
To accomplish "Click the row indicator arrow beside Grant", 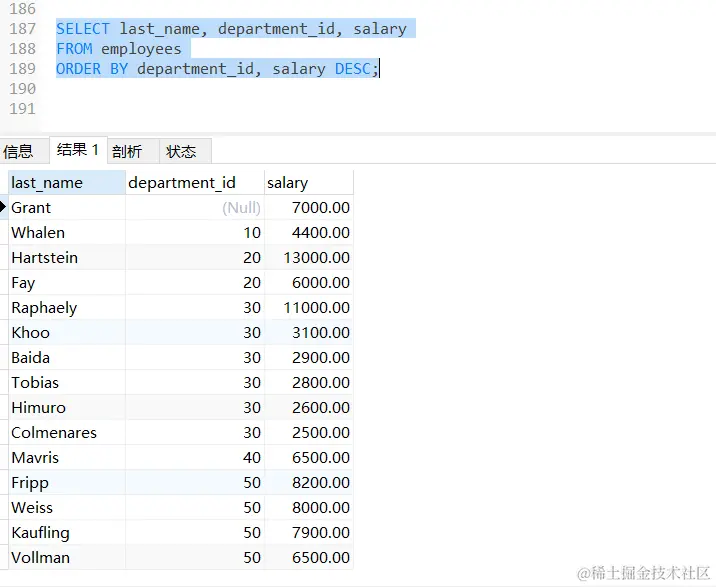I will (x=3, y=207).
